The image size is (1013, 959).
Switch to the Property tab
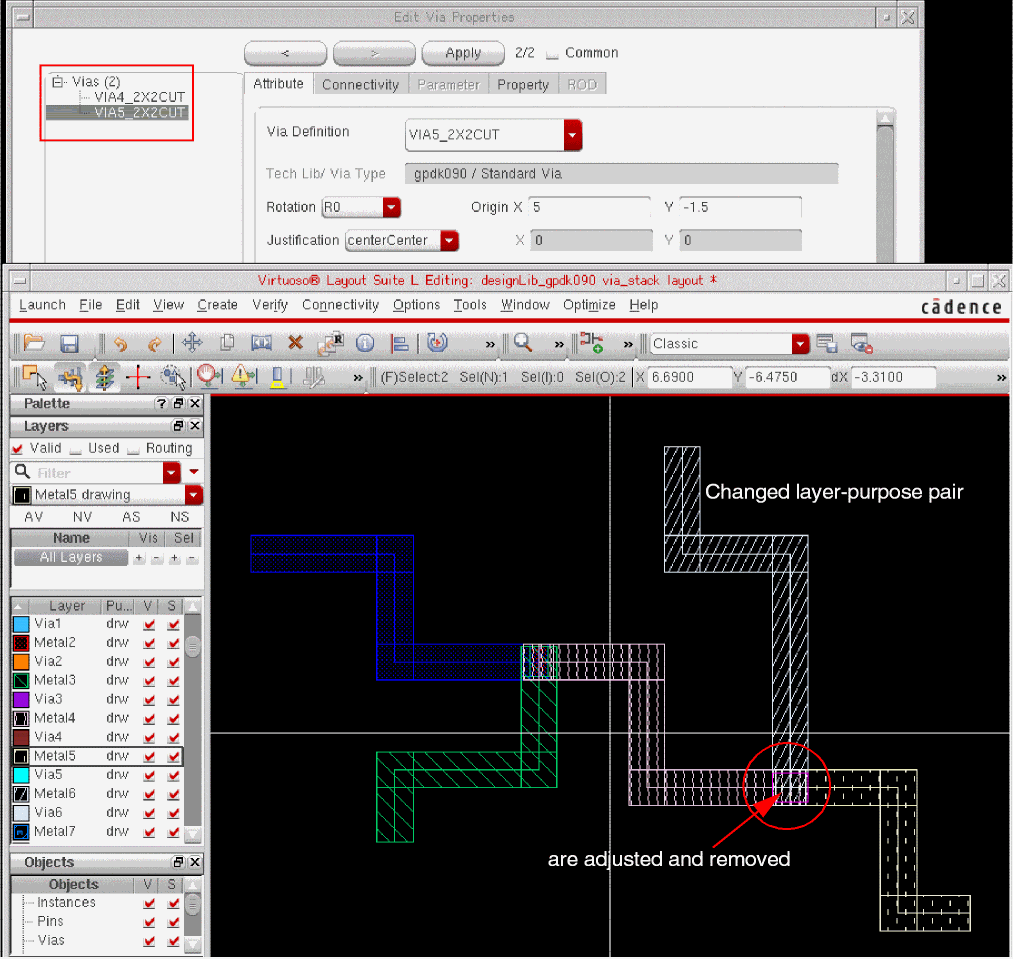(523, 85)
